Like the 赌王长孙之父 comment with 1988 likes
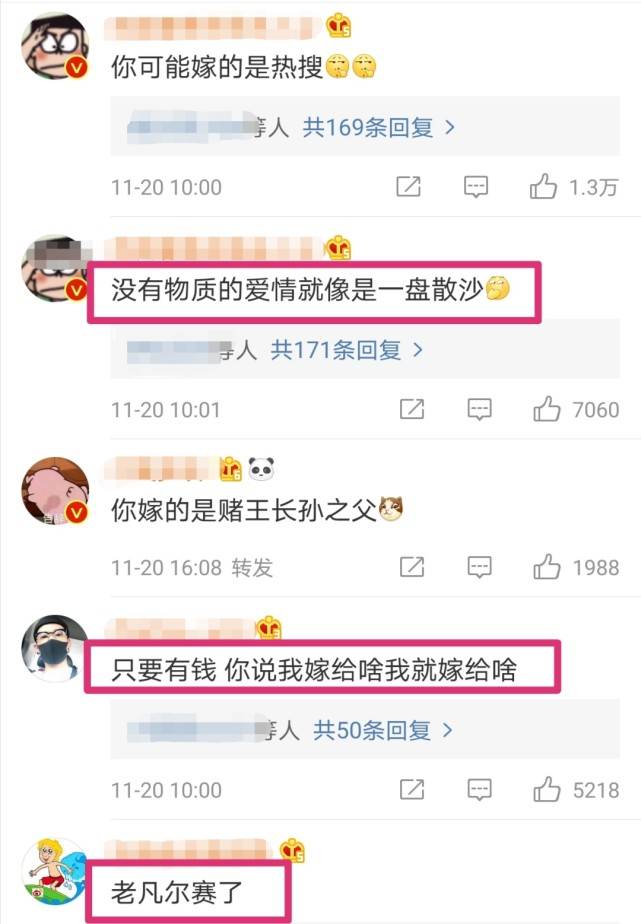 (x=546, y=567)
